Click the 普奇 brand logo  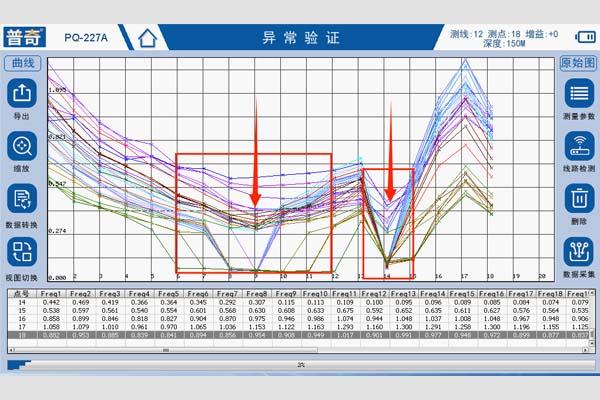coord(24,37)
